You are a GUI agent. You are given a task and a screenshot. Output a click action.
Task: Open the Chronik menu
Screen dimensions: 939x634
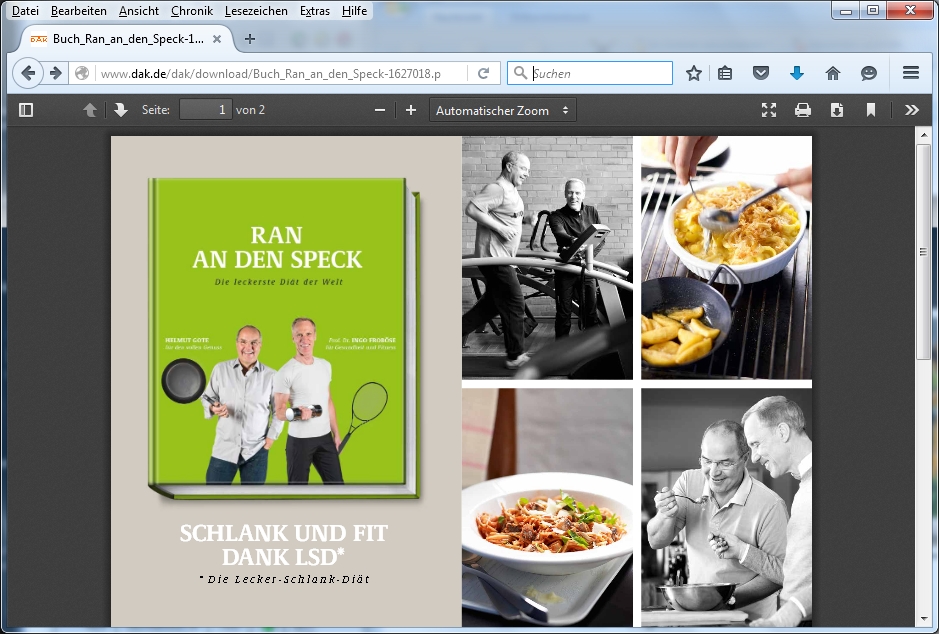[x=191, y=11]
